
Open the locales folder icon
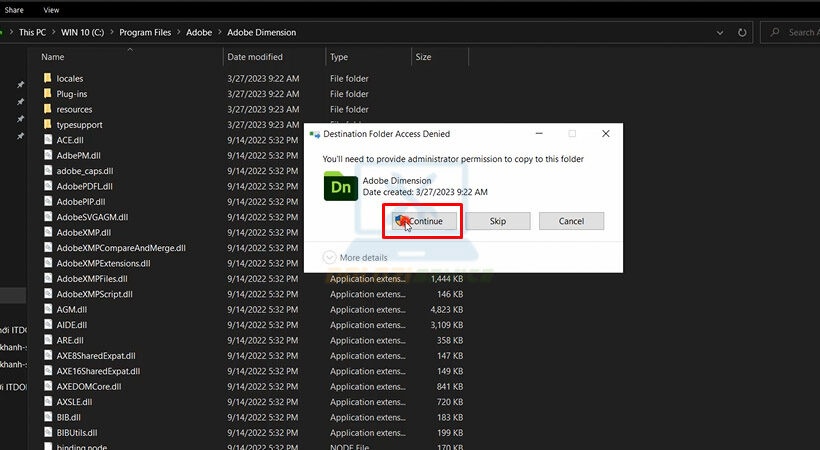[x=47, y=78]
